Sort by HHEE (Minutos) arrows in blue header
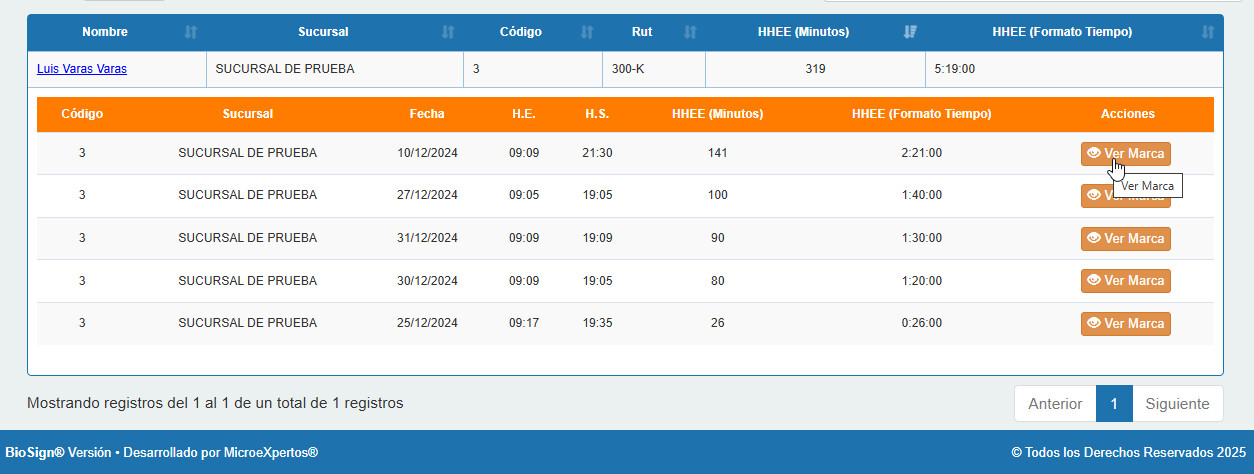 tap(910, 32)
